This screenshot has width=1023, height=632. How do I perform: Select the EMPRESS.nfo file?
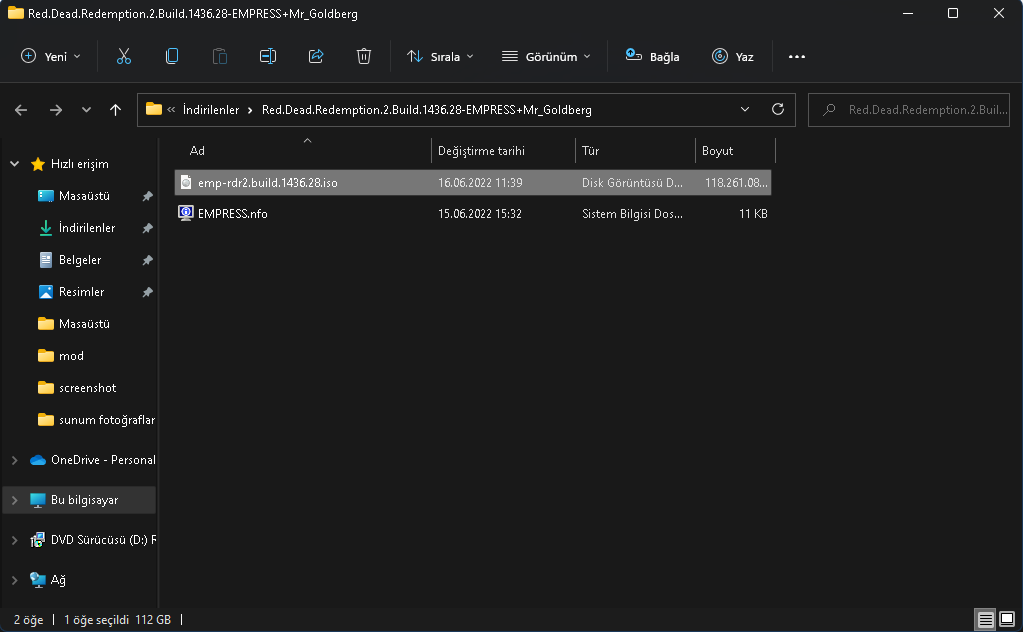(x=473, y=214)
